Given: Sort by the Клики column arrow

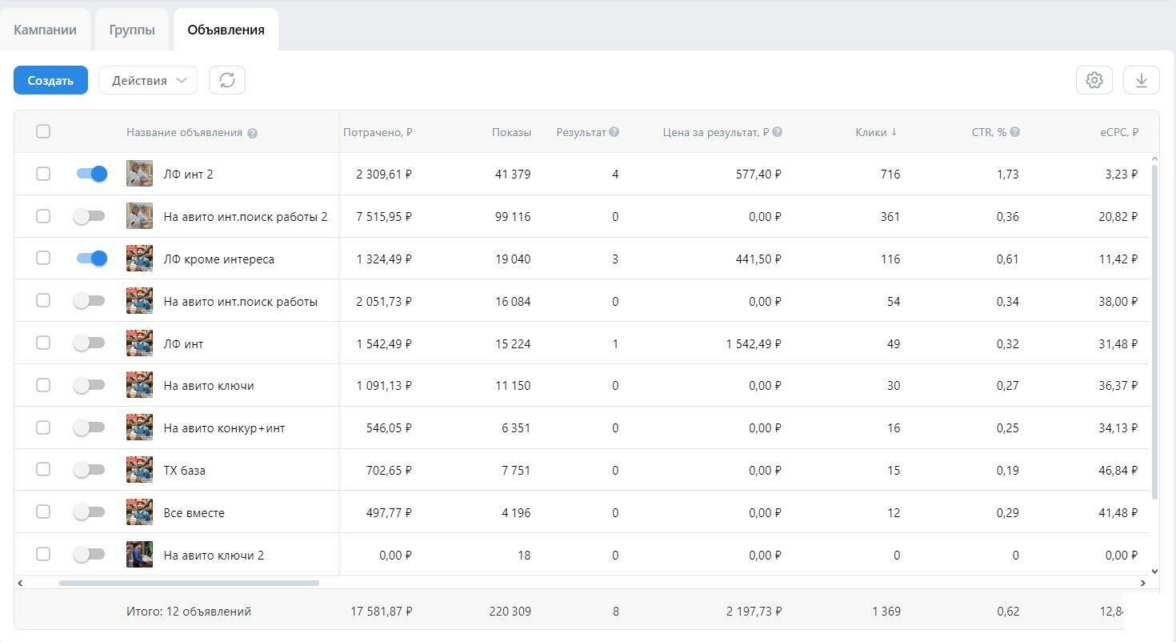Looking at the screenshot, I should click(894, 132).
